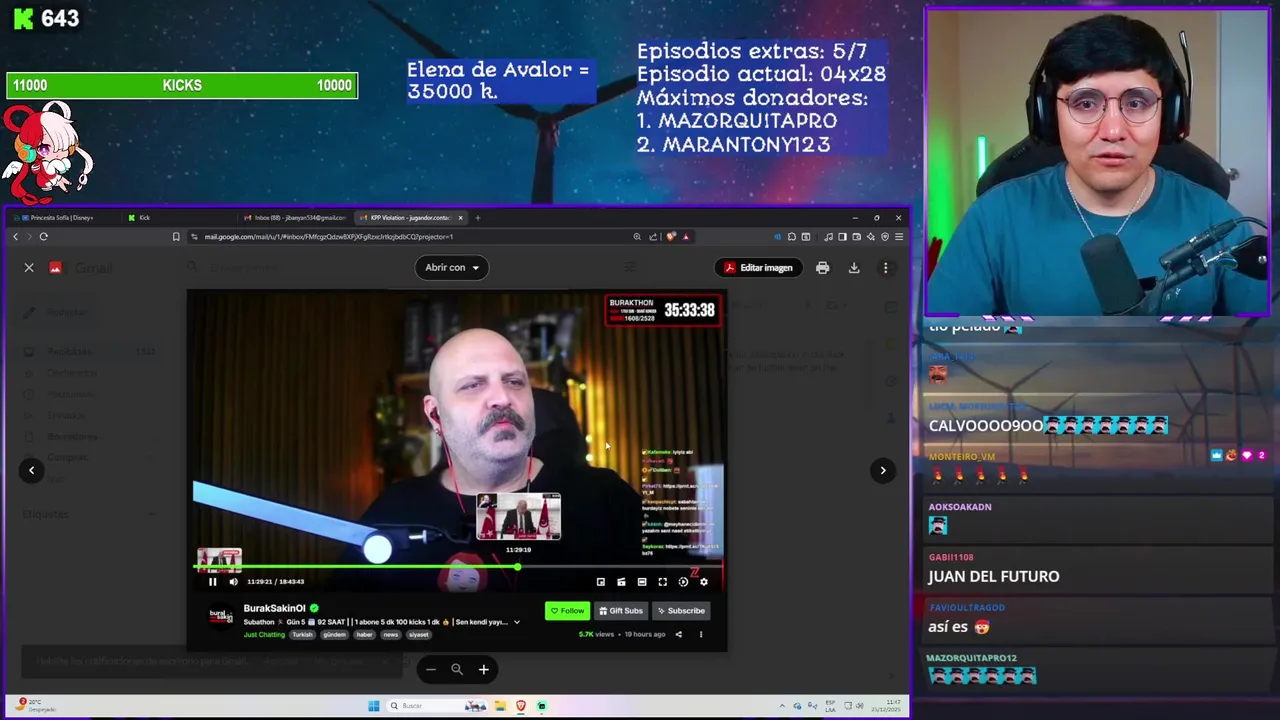The width and height of the screenshot is (1280, 720).
Task: Toggle theater mode in the Kick player
Action: (x=641, y=582)
